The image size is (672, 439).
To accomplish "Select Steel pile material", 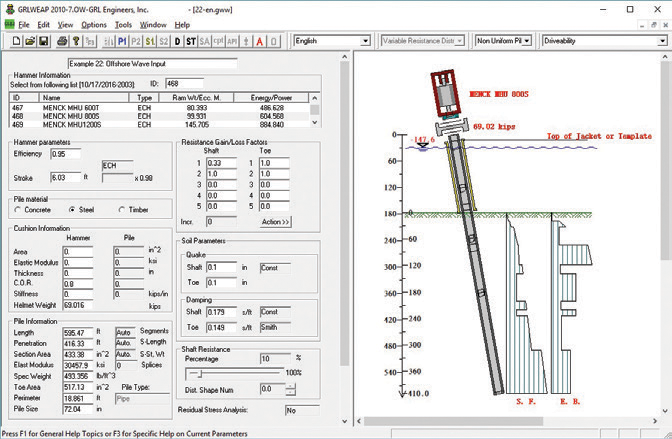I will coord(72,209).
